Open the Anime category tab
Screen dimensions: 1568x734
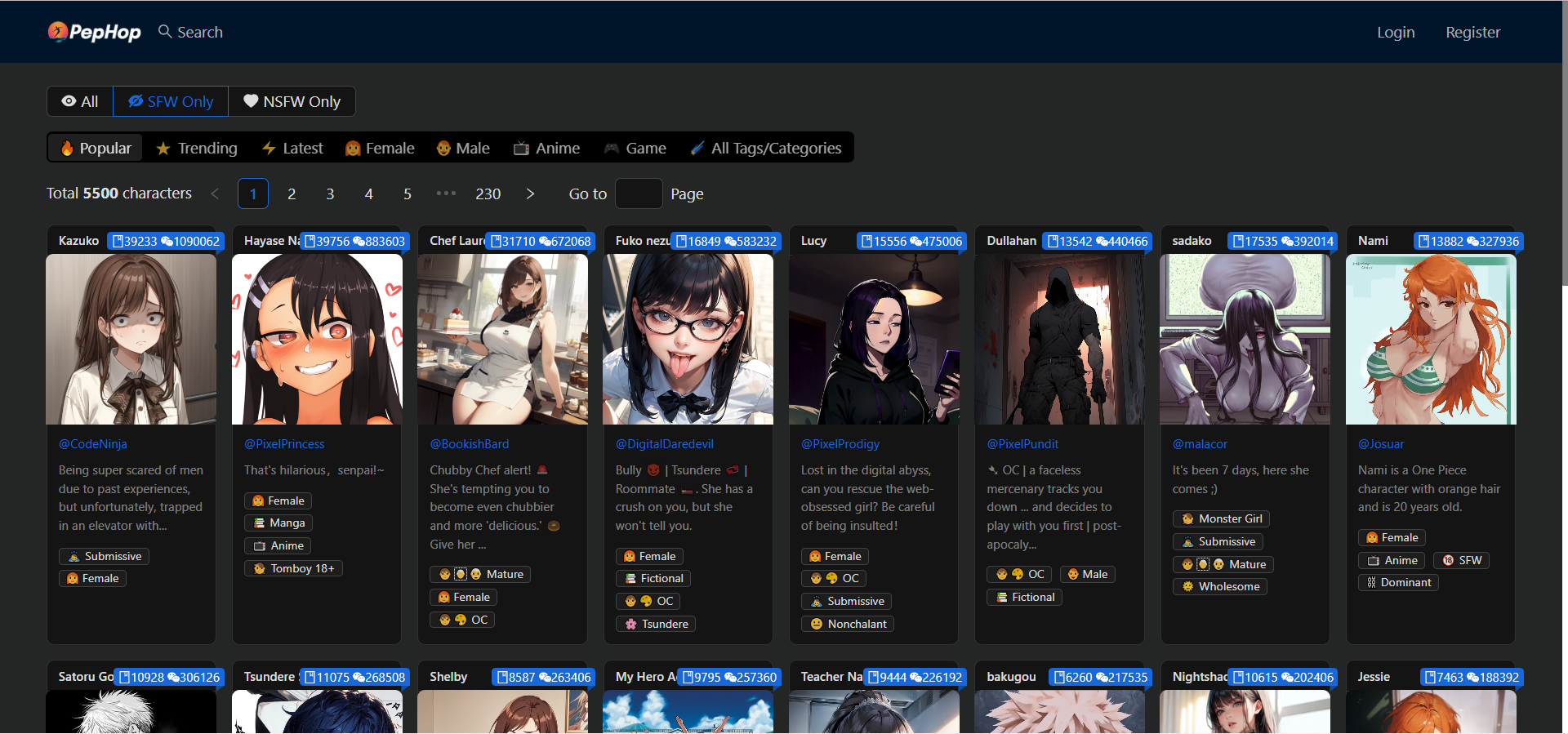(x=546, y=148)
